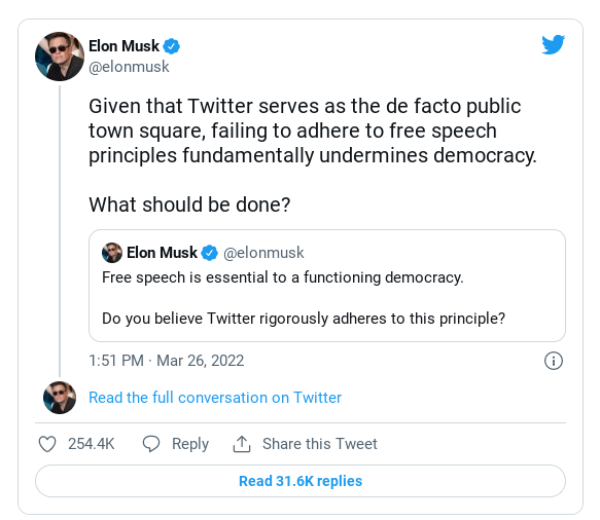Click the small avatar in the quoted tweet
This screenshot has width=600, height=520.
pyautogui.click(x=112, y=253)
